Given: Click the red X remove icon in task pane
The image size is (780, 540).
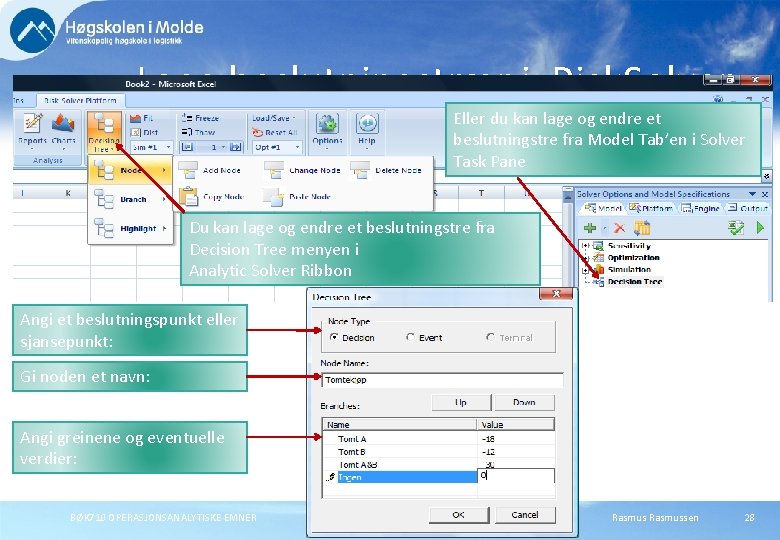Looking at the screenshot, I should (619, 228).
